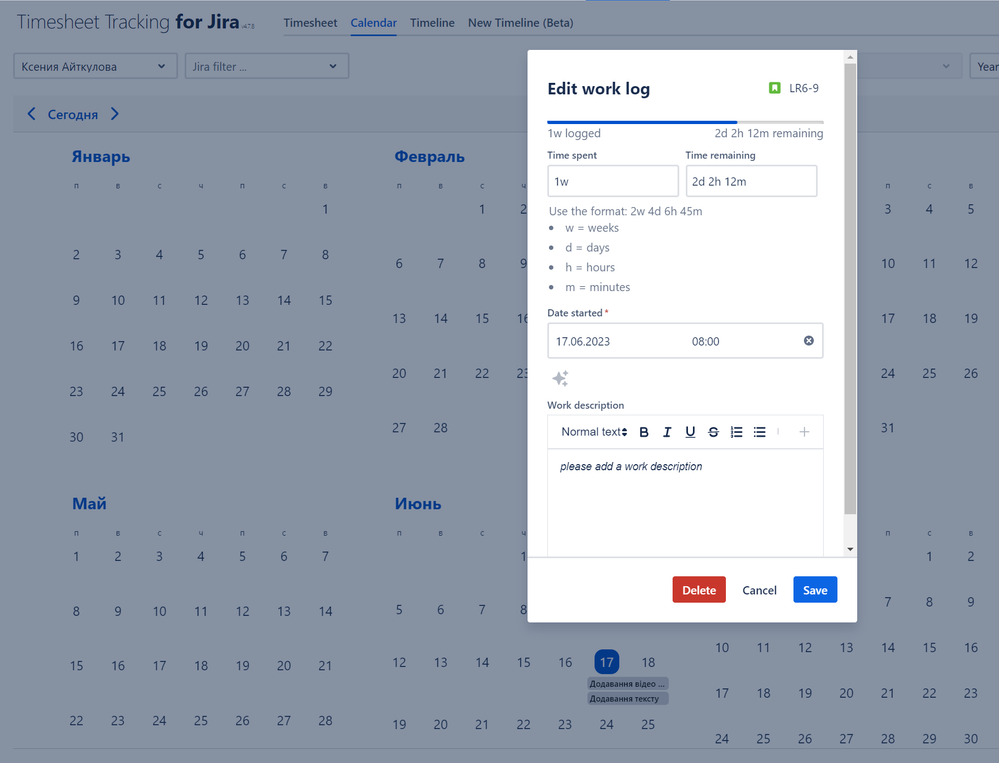999x763 pixels.
Task: Apply strikethrough formatting in work description
Action: [713, 432]
